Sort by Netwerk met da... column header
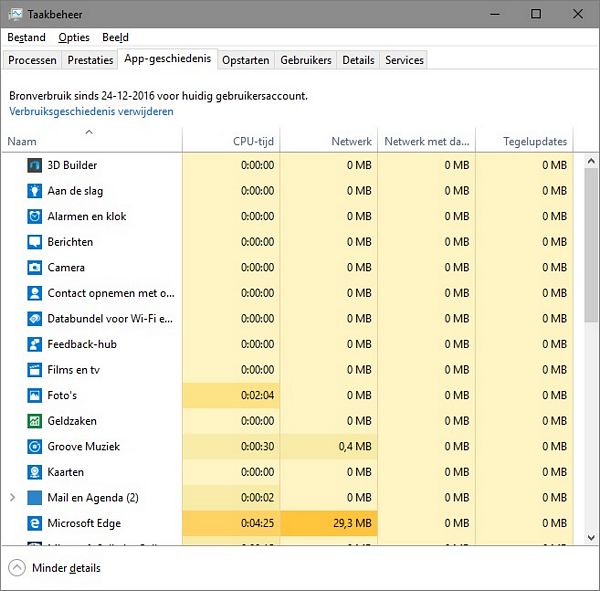This screenshot has height=591, width=600. point(426,140)
